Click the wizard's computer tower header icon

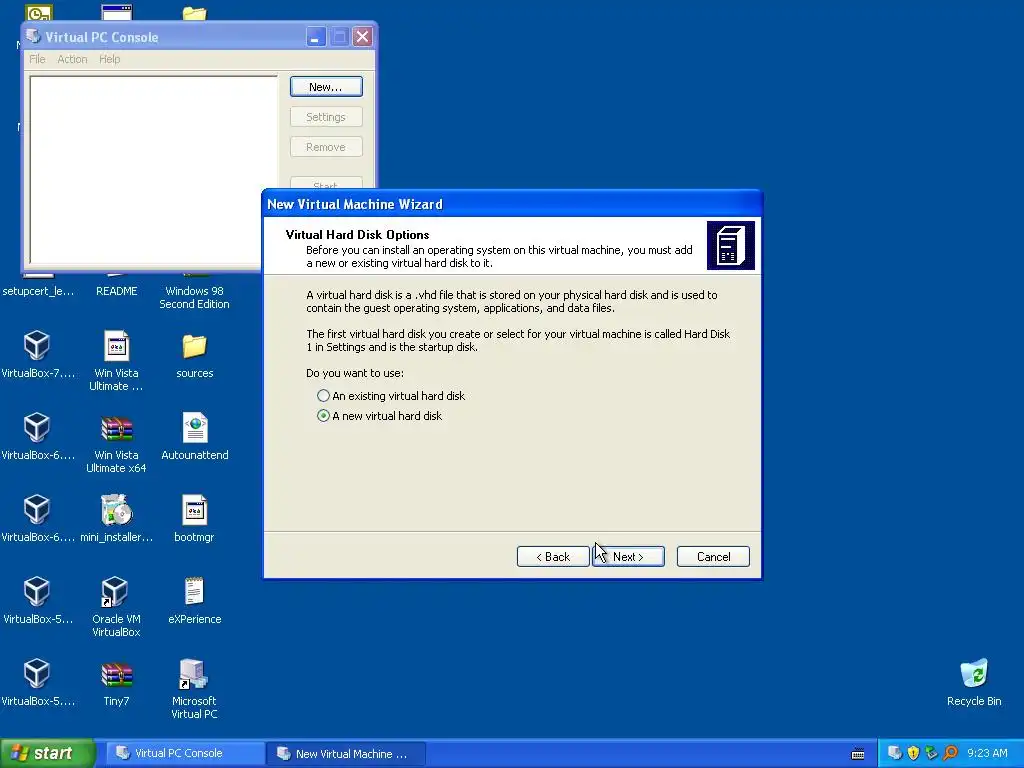point(731,246)
